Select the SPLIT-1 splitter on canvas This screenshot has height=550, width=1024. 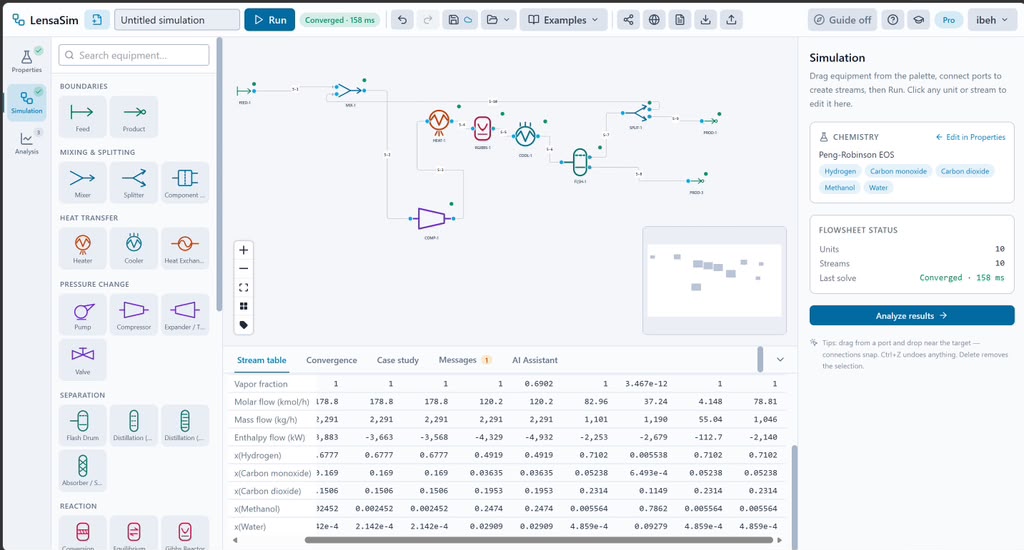637,112
